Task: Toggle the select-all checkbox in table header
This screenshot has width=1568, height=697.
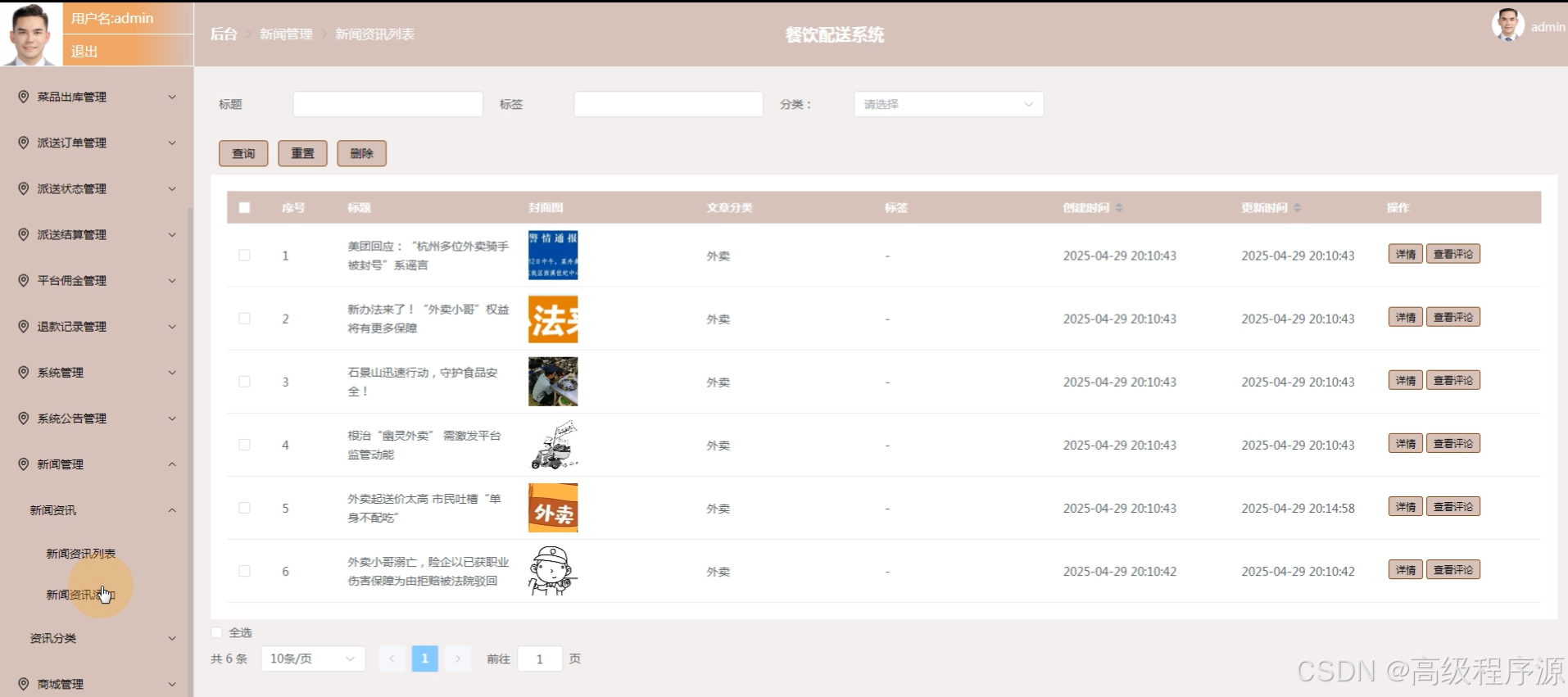Action: (x=244, y=208)
